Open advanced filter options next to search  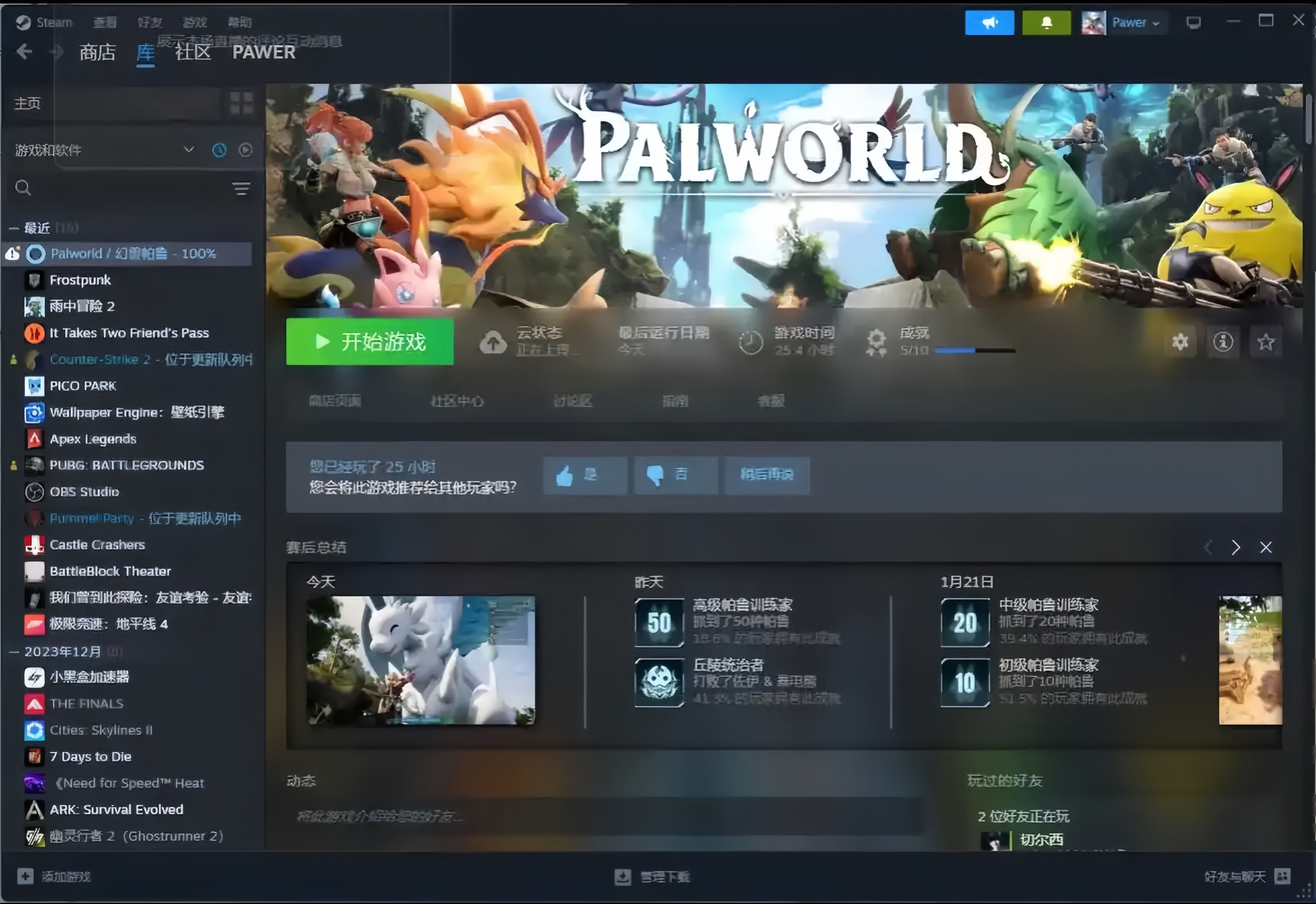coord(241,188)
